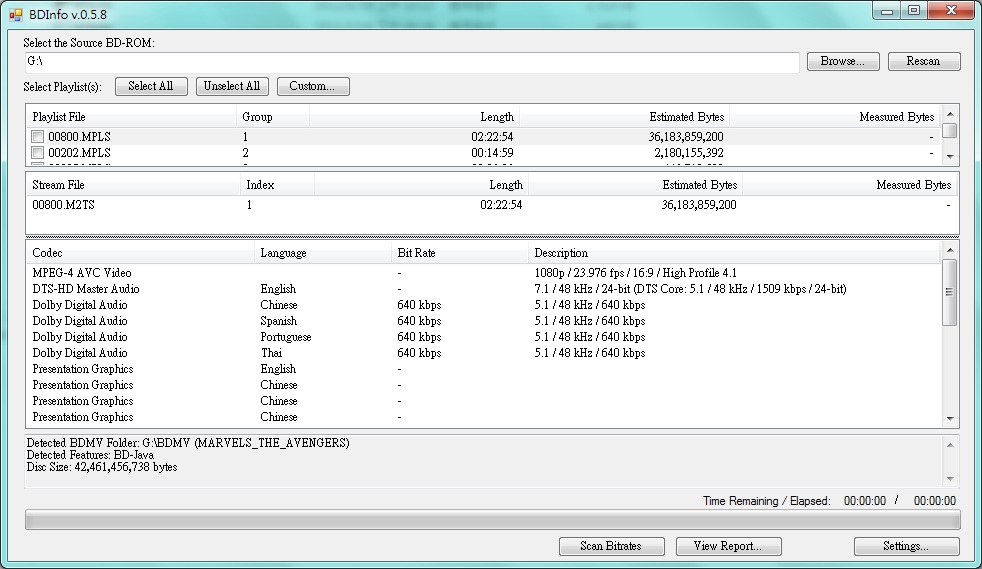Click the codec list scroll-up arrow

tap(950, 250)
